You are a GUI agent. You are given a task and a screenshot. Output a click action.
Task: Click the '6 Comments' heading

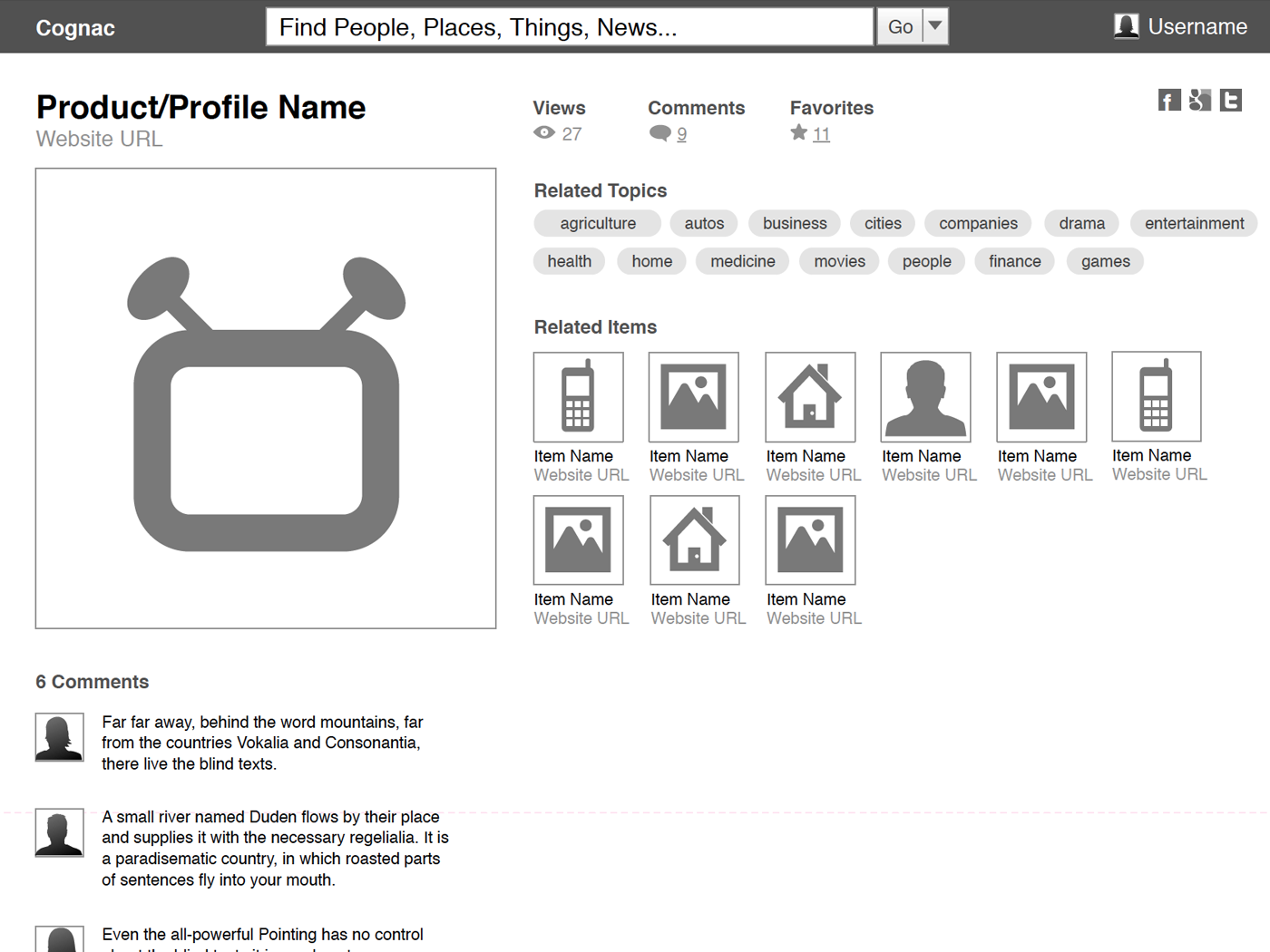[92, 682]
